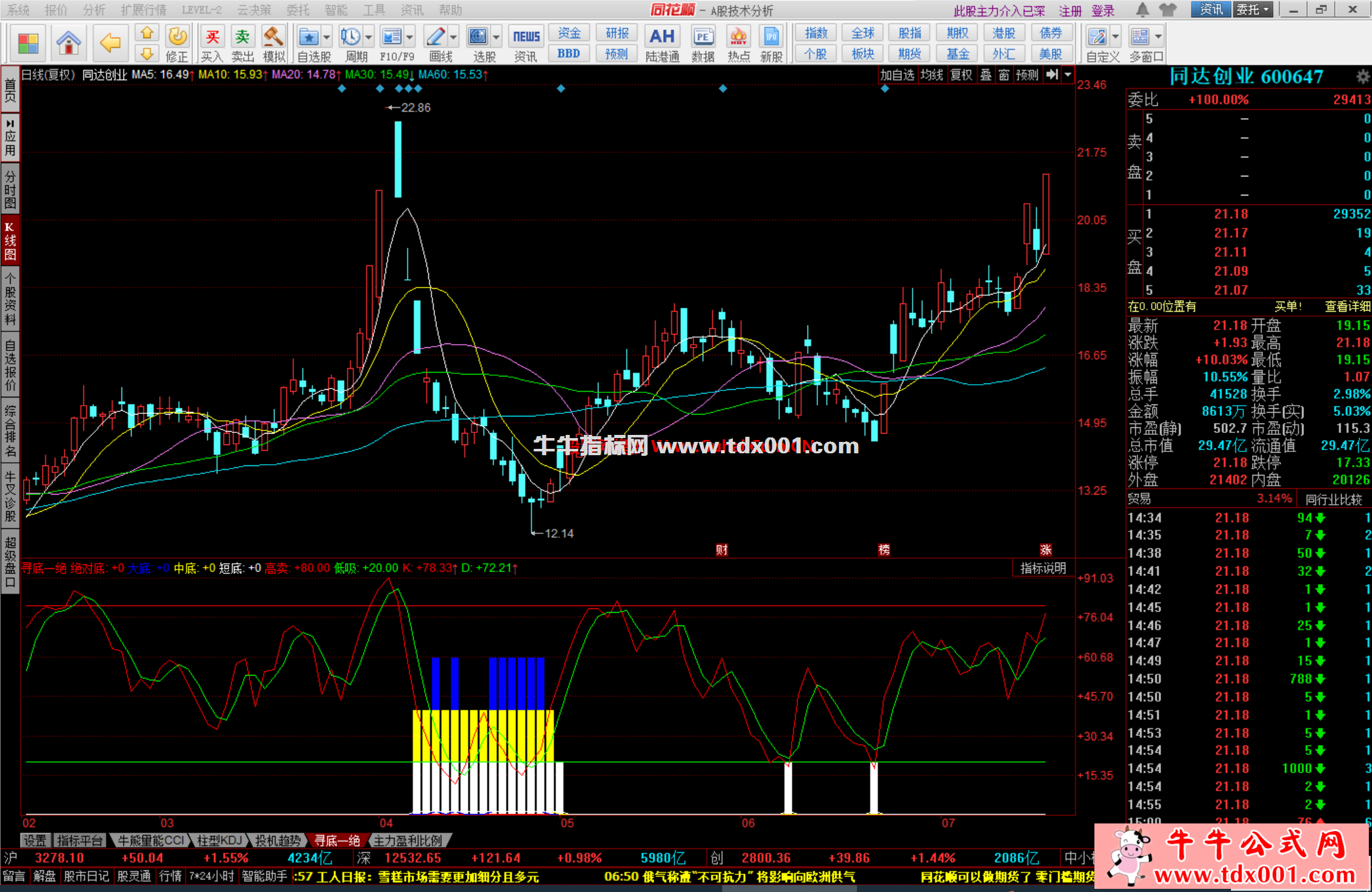Viewport: 1372px width, 892px height.
Task: Open the 云决策 menu
Action: pyautogui.click(x=254, y=10)
